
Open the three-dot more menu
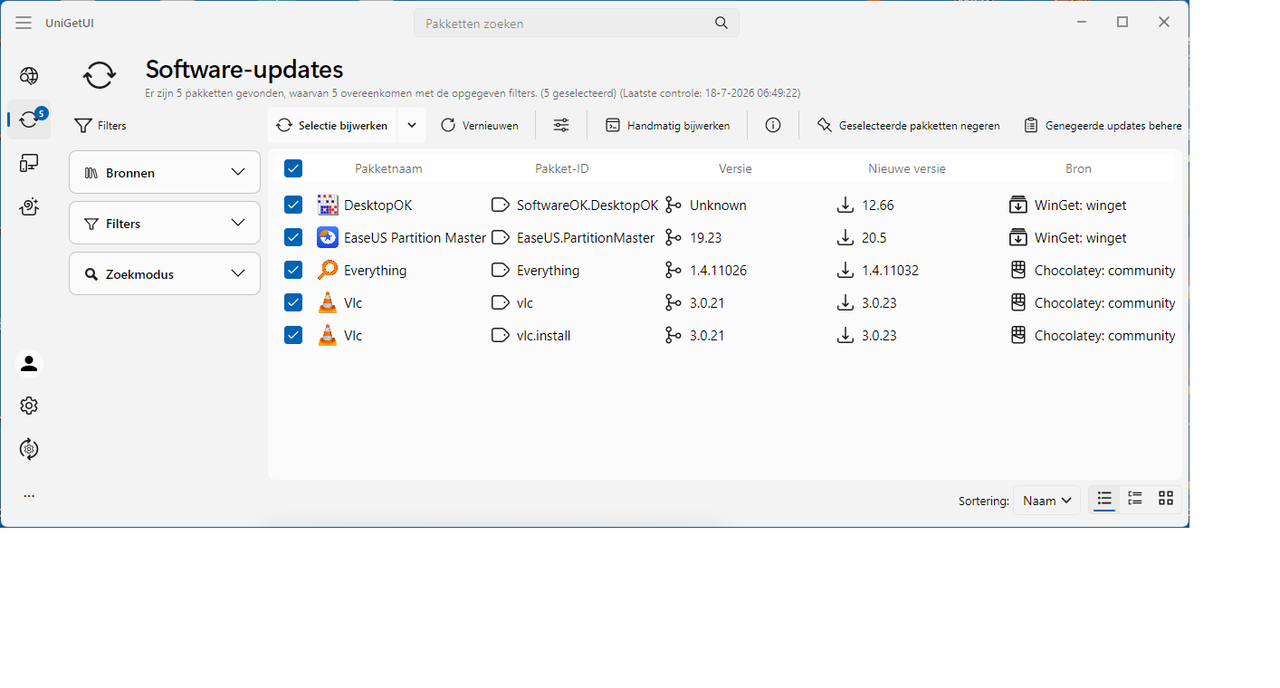(29, 495)
